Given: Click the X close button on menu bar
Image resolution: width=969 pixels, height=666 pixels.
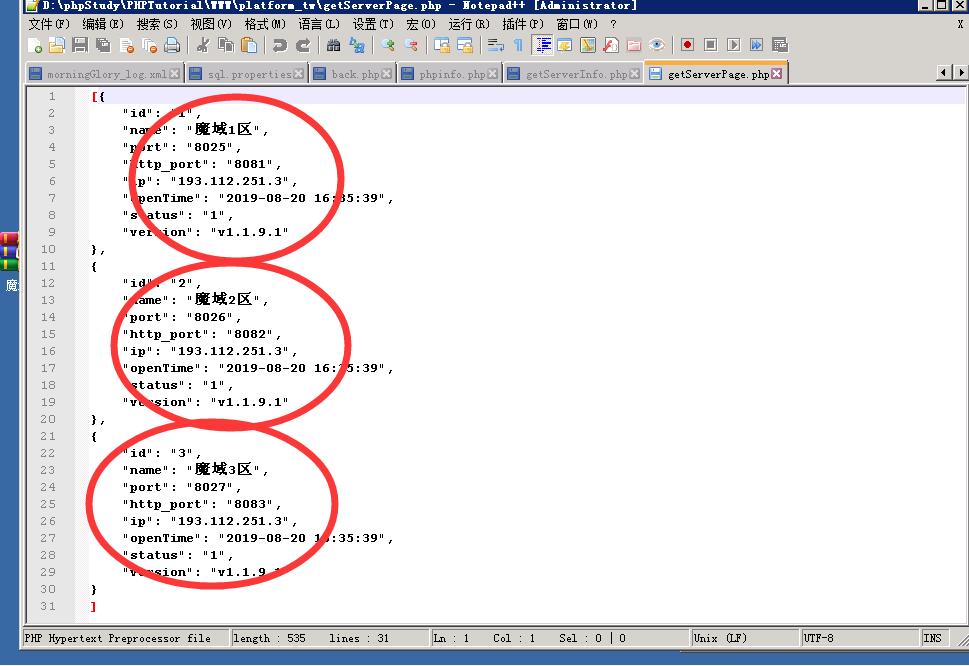Looking at the screenshot, I should tap(960, 24).
